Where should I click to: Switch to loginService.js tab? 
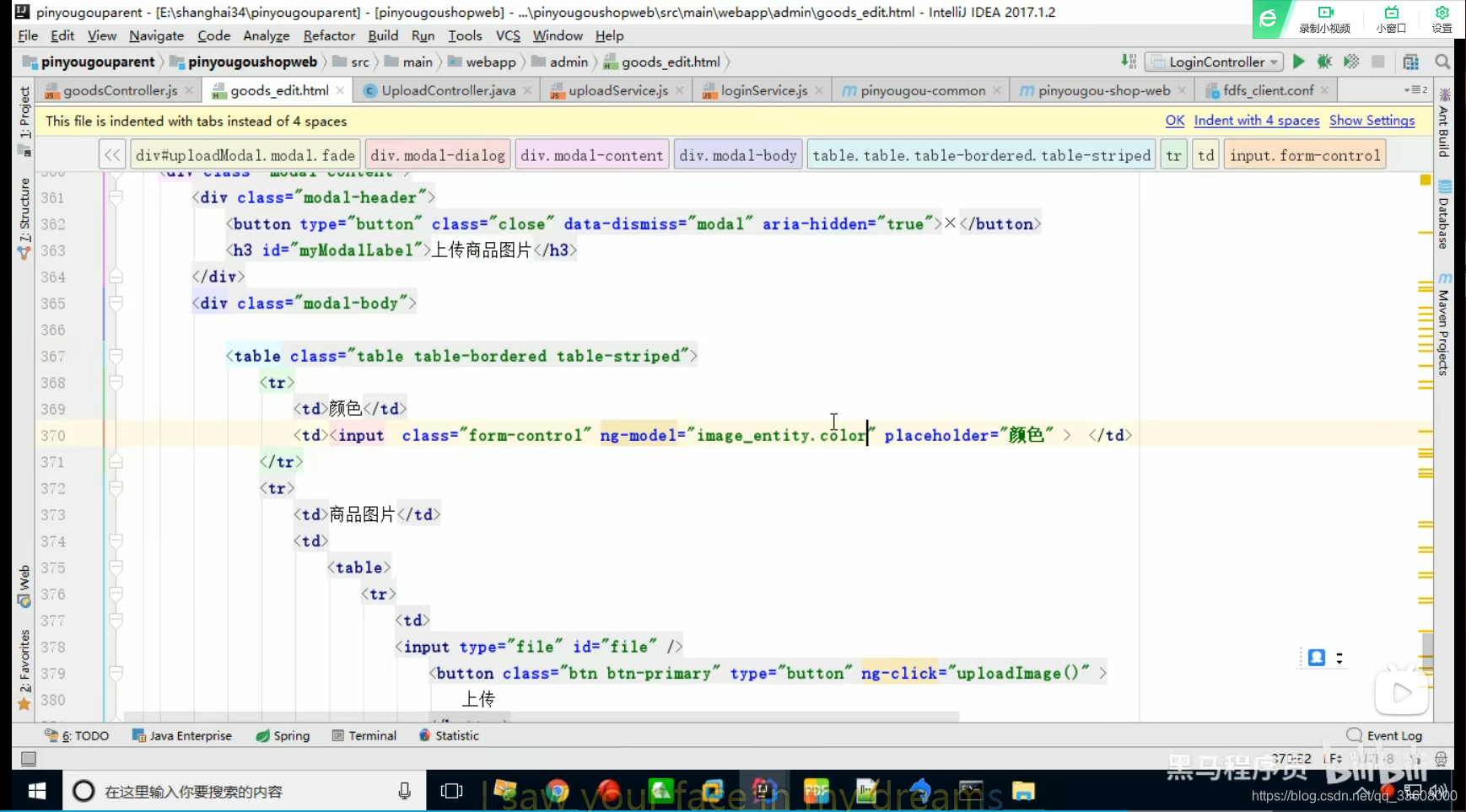763,90
